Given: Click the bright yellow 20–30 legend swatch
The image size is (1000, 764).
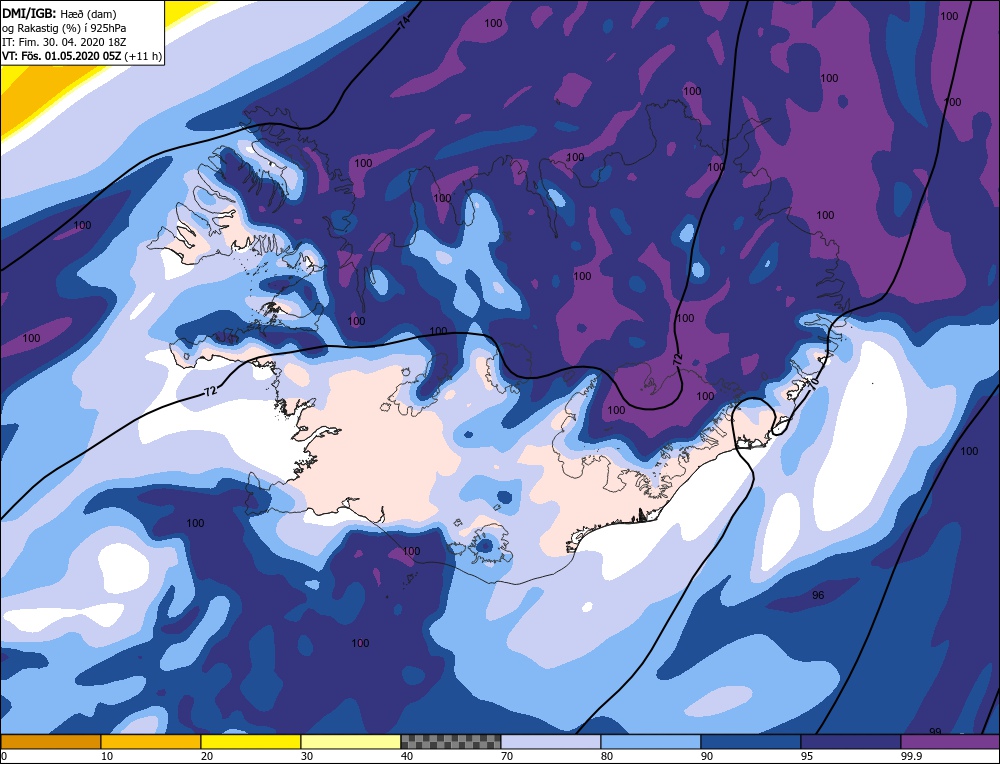Looking at the screenshot, I should click(251, 741).
